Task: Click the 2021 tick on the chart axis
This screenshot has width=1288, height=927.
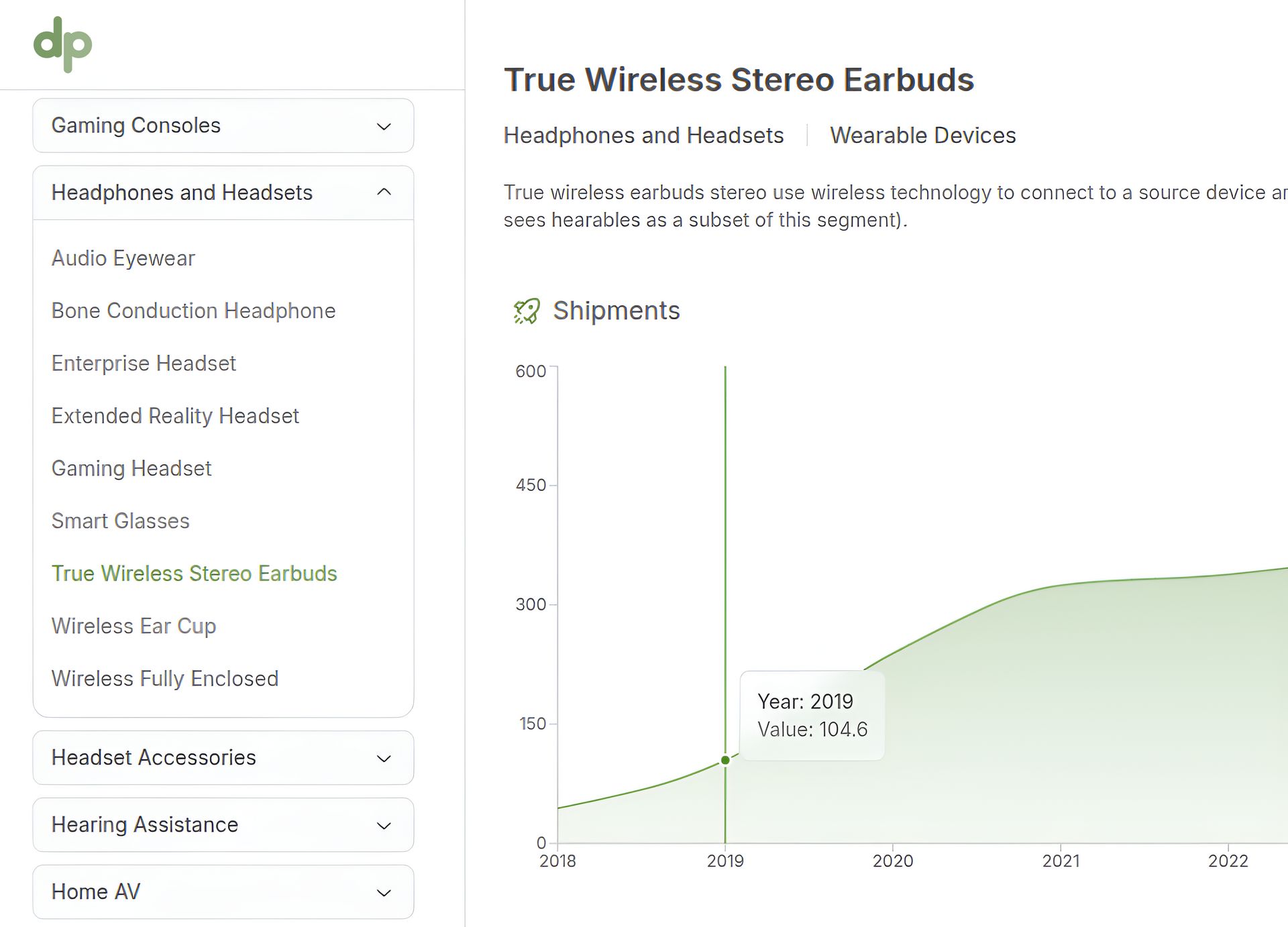Action: [x=1061, y=861]
